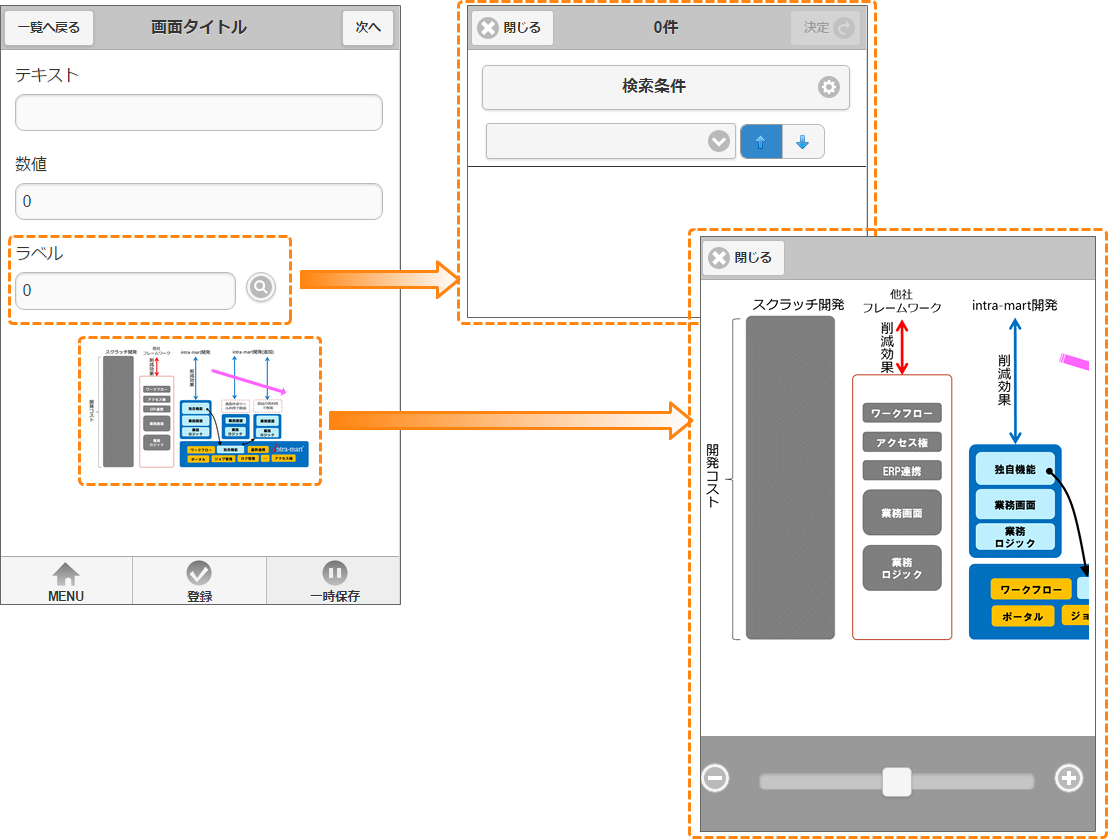Image resolution: width=1108 pixels, height=839 pixels.
Task: Close the image viewer with 閉じる
Action: pos(743,257)
